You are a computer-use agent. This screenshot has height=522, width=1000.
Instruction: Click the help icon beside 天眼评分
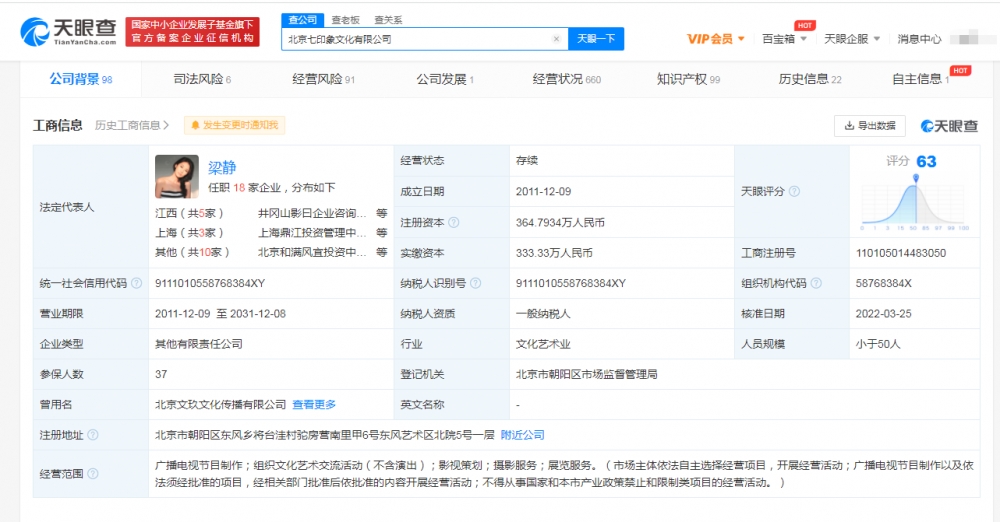click(794, 191)
